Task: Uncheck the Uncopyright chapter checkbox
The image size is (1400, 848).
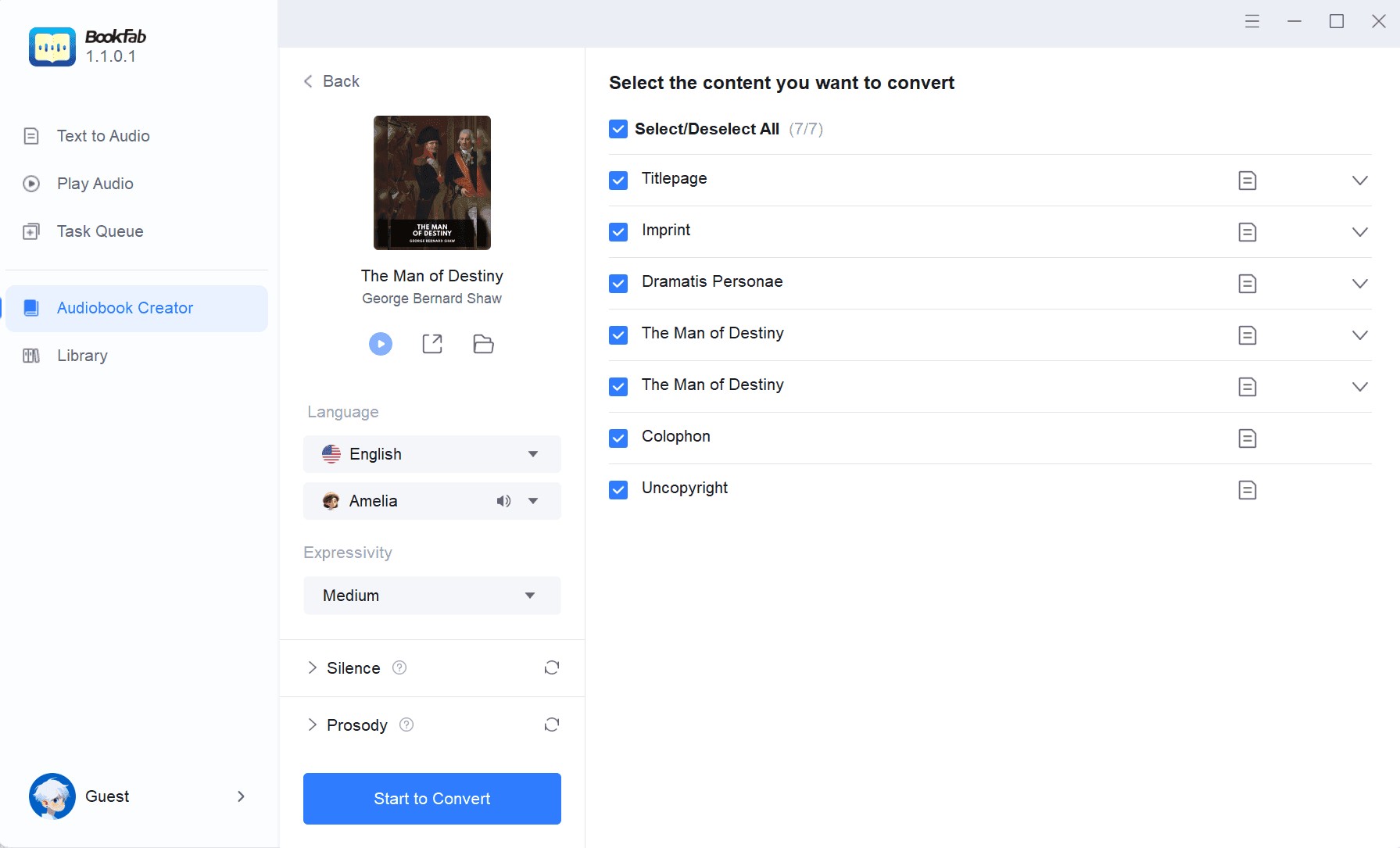Action: 618,490
